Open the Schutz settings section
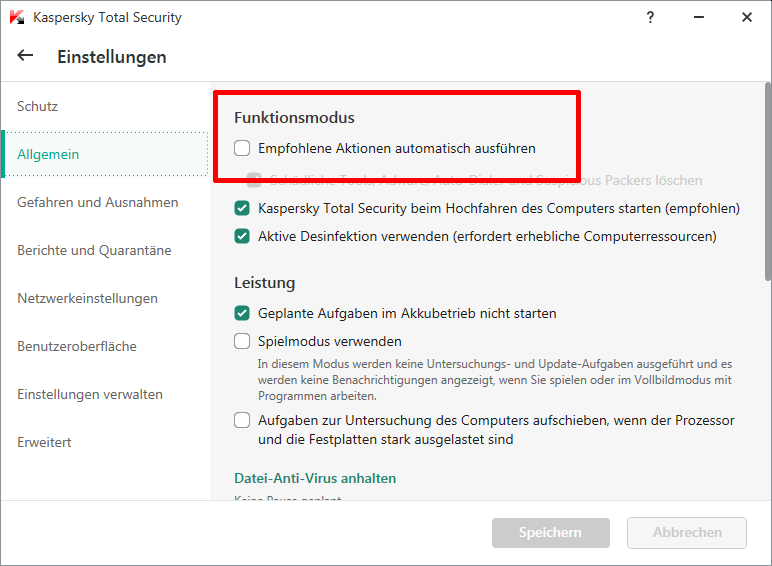Image resolution: width=772 pixels, height=566 pixels. (38, 106)
